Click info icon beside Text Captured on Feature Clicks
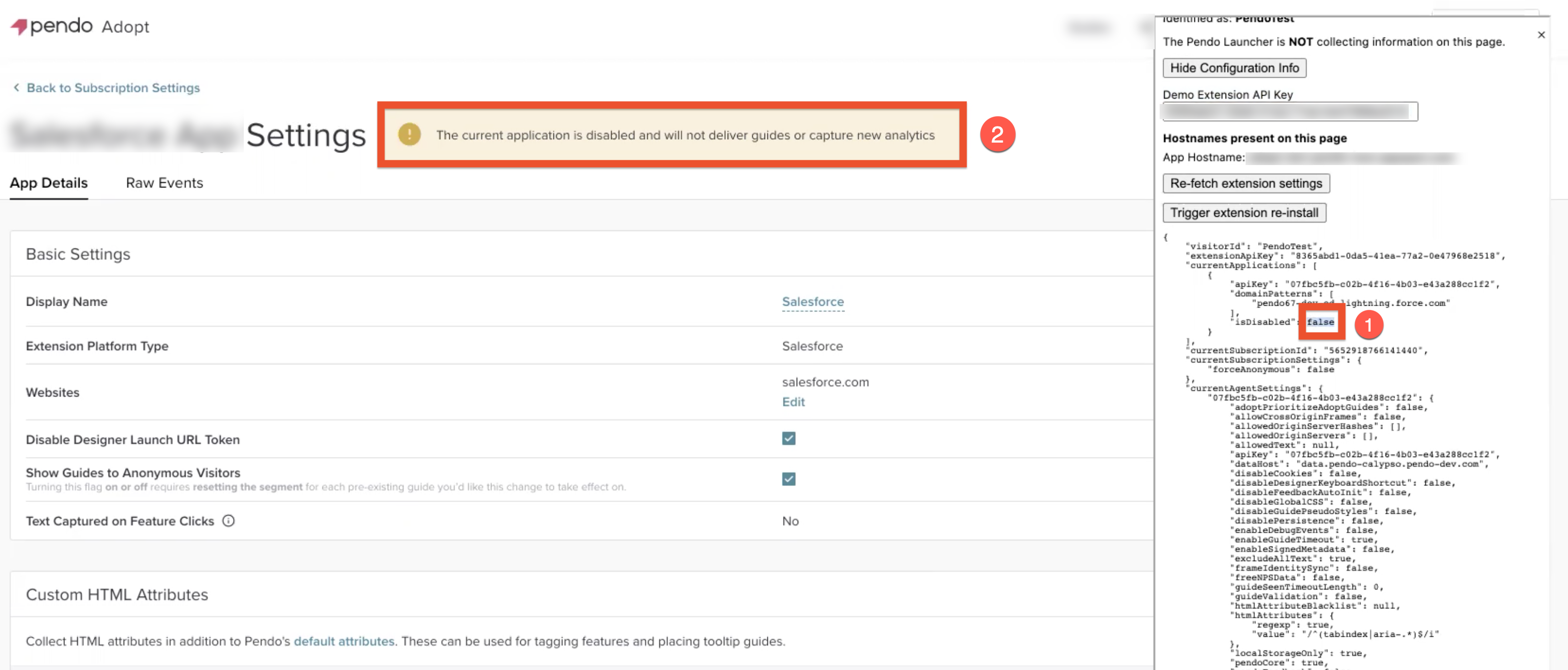This screenshot has height=670, width=1568. click(228, 521)
